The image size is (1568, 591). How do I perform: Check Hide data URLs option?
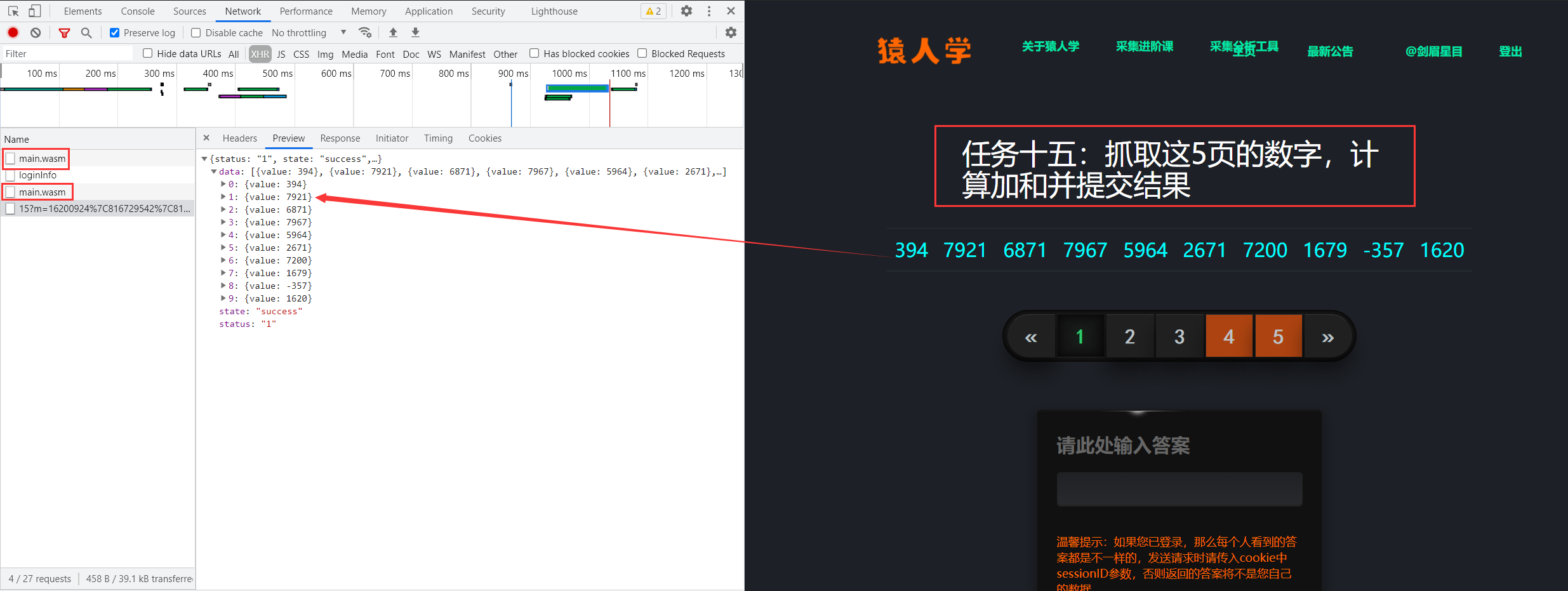click(148, 53)
